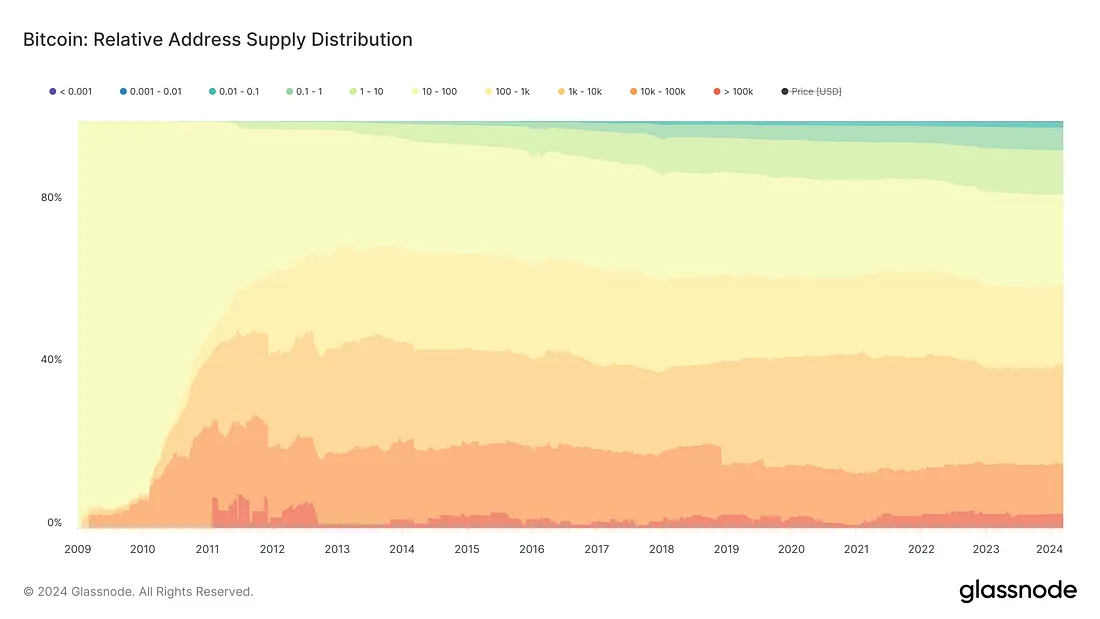Image resolution: width=1100 pixels, height=619 pixels.
Task: Hide the "1k - 10k" legend series
Action: point(586,92)
